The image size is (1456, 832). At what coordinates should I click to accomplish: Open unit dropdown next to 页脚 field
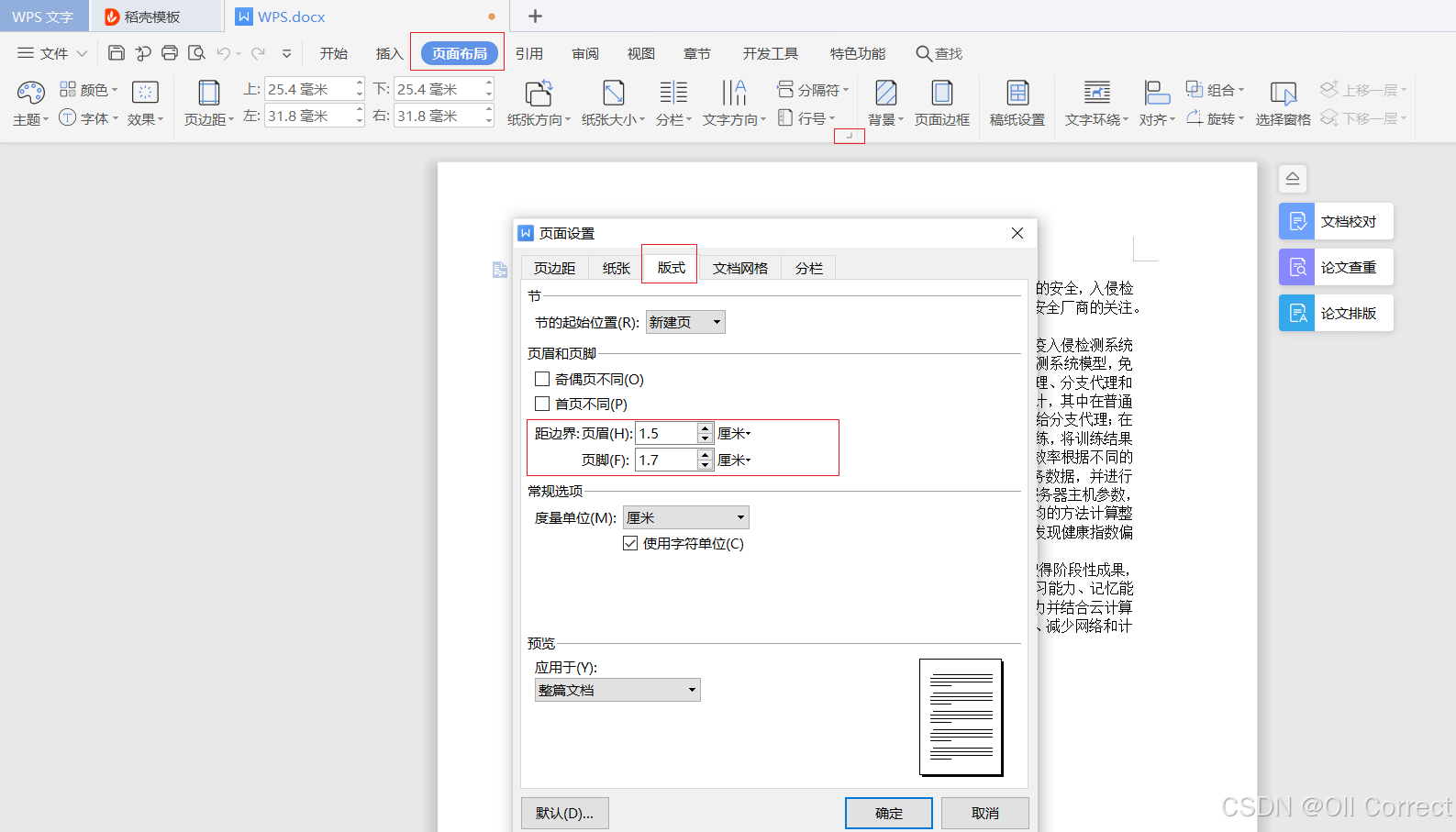734,460
